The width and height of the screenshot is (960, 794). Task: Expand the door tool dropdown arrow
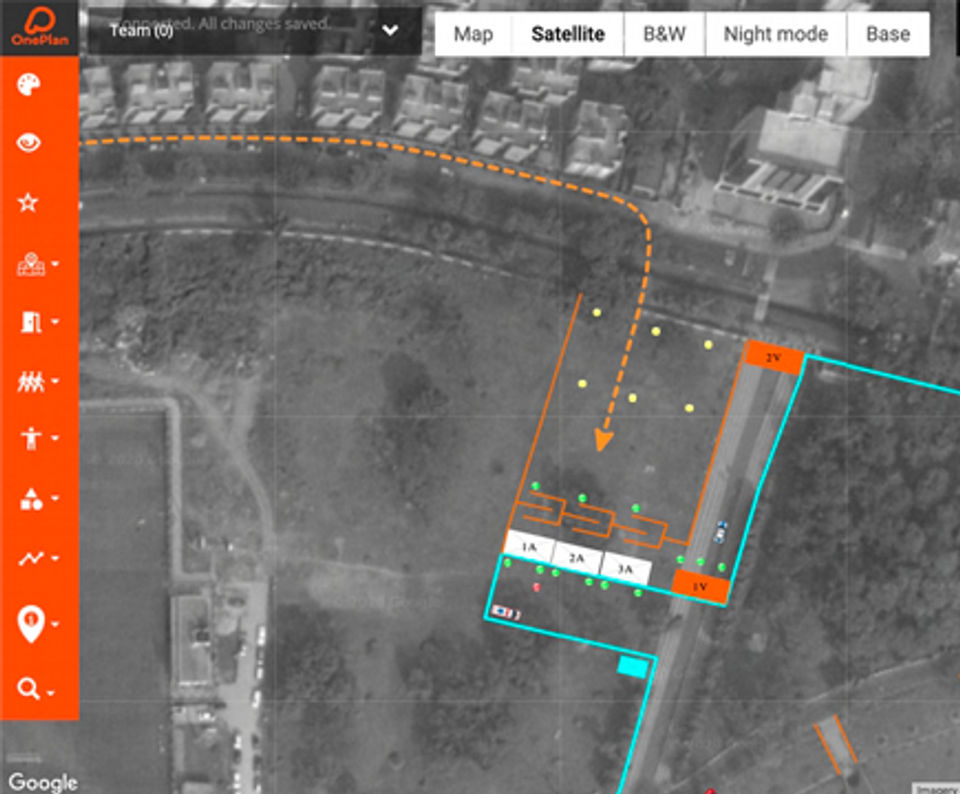coord(55,321)
